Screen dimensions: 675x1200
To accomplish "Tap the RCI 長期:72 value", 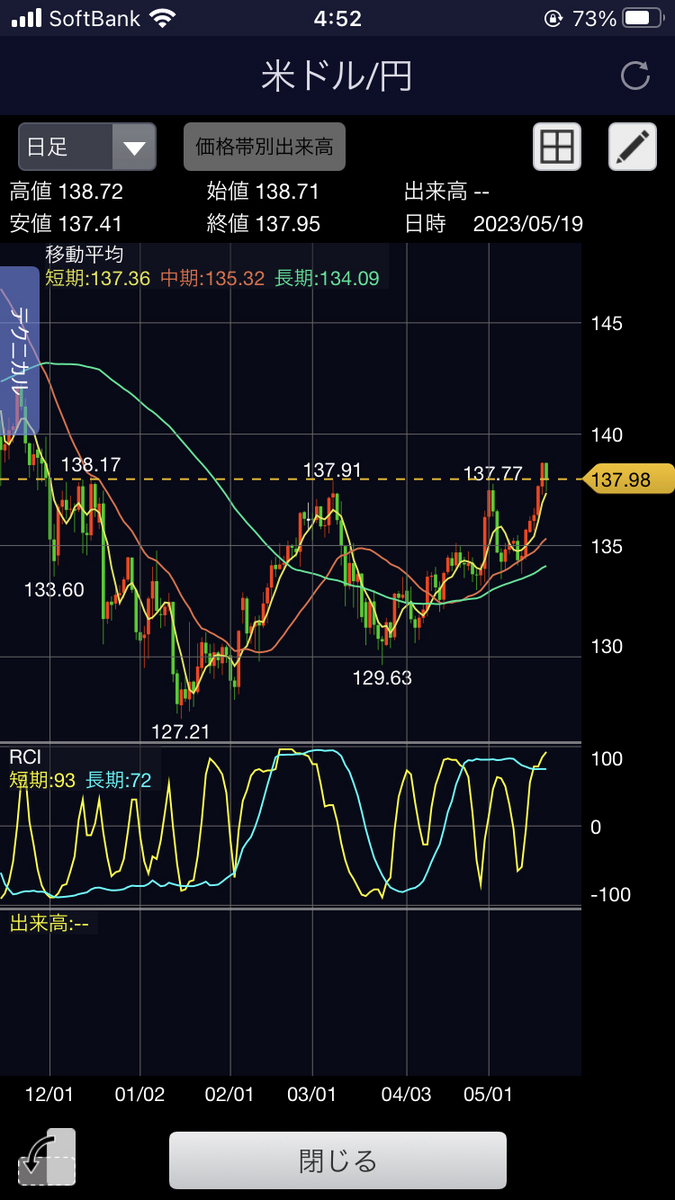I will pyautogui.click(x=119, y=780).
